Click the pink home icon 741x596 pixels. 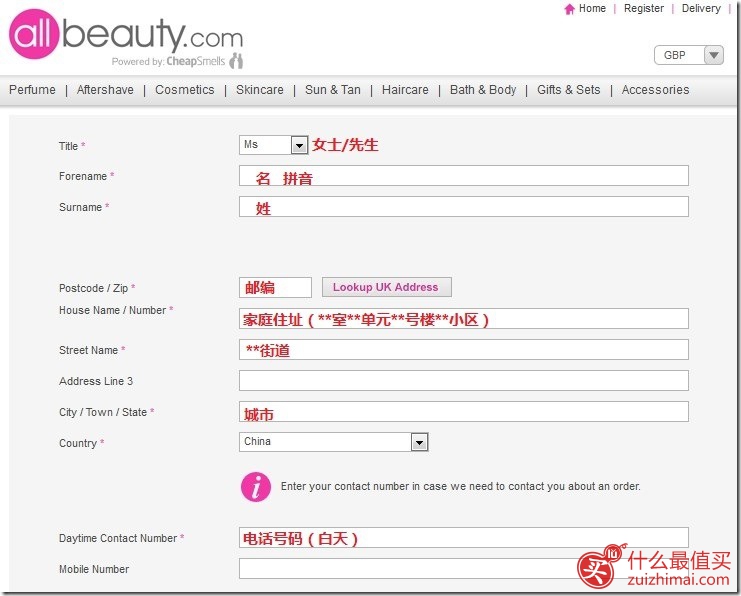tap(569, 9)
